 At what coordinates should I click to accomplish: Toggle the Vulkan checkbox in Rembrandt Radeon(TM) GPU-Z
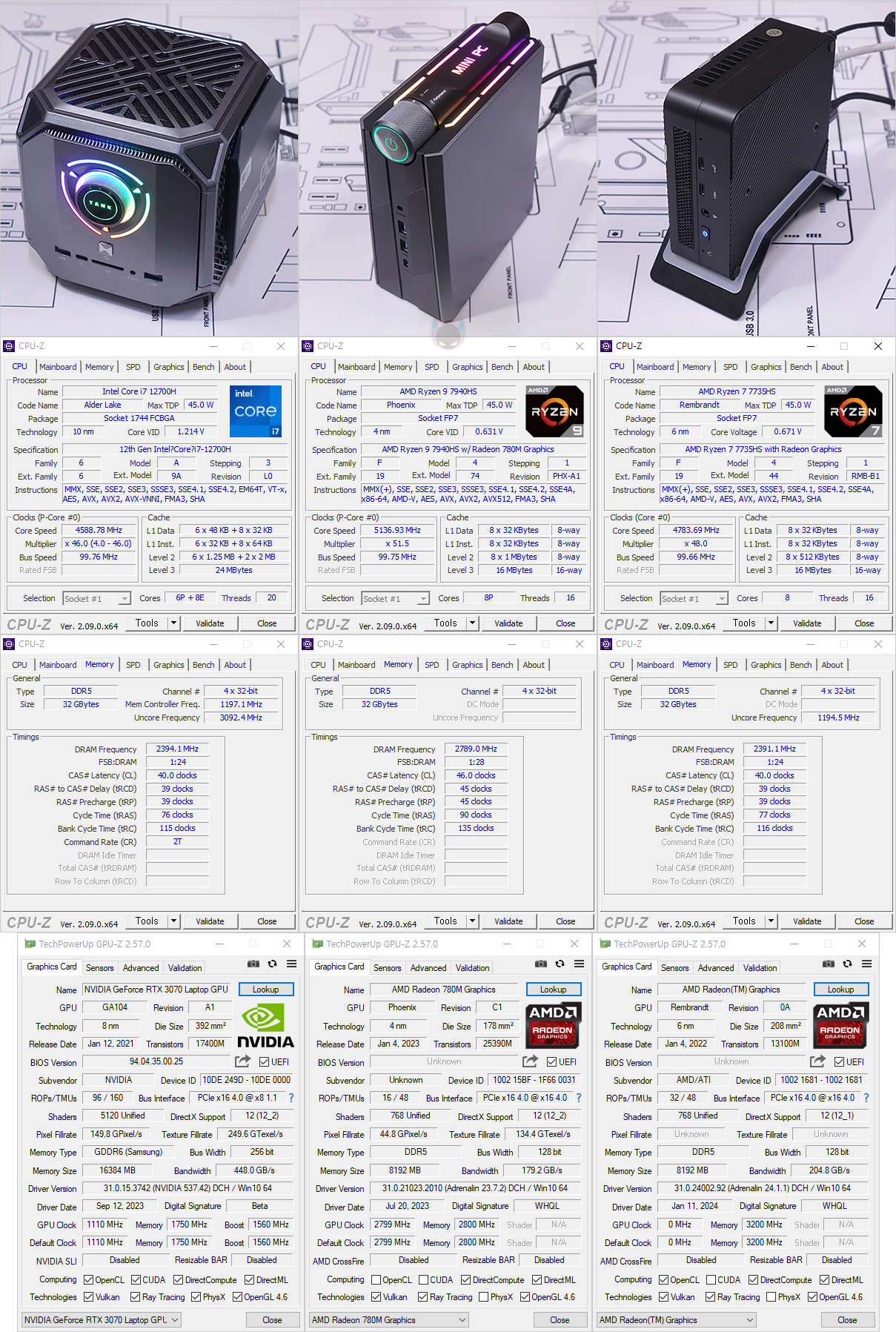(x=664, y=1297)
